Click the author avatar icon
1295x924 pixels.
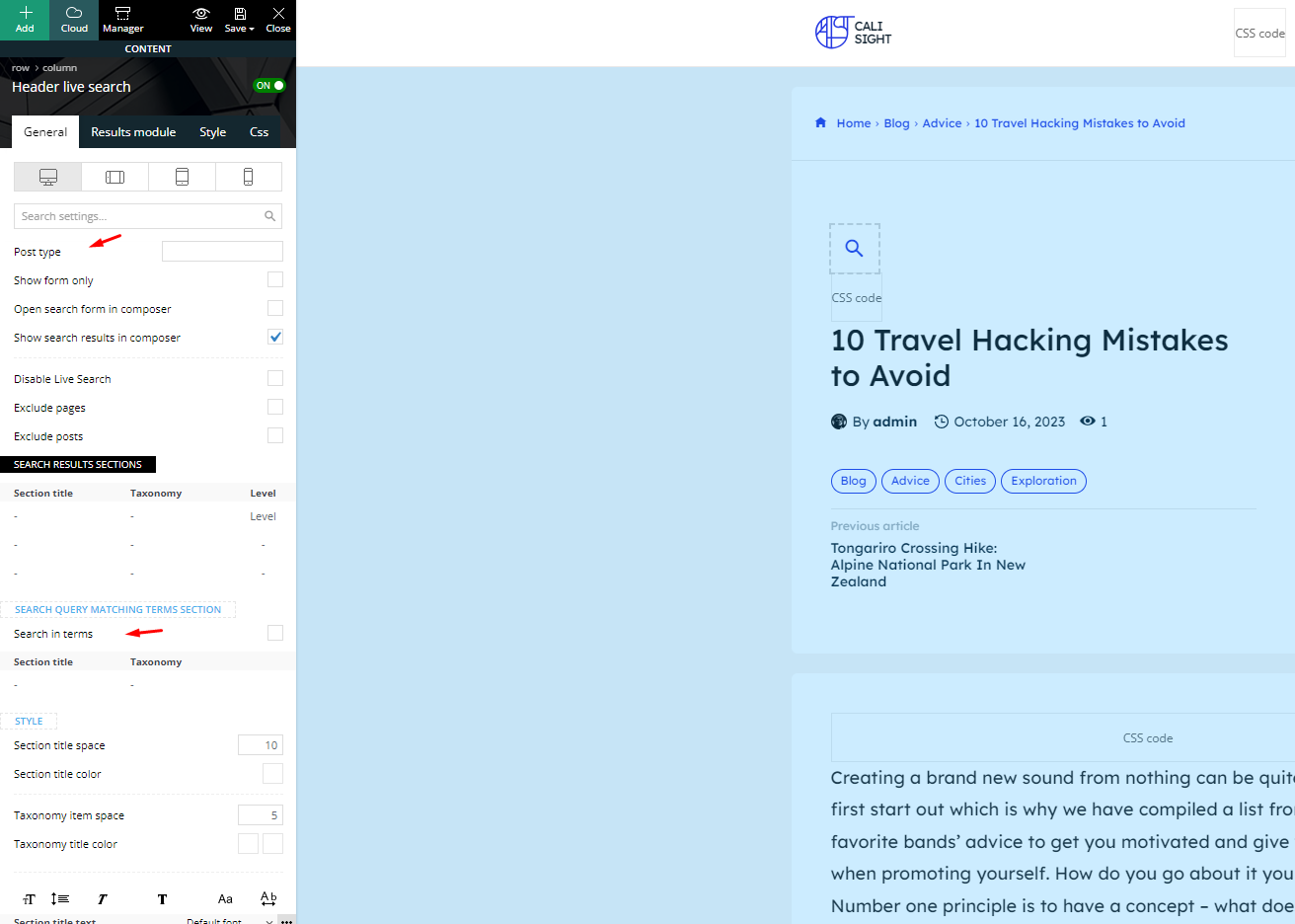(x=839, y=422)
